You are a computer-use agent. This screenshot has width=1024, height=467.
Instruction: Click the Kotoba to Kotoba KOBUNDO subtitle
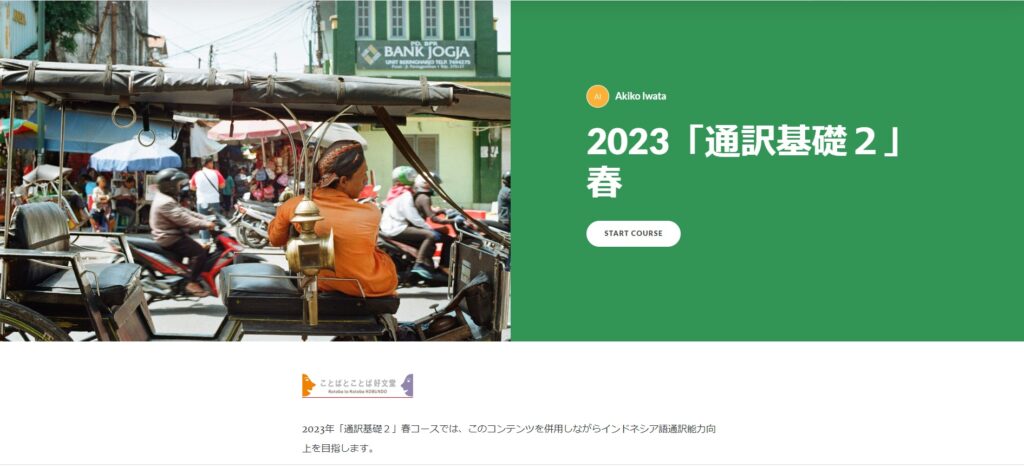pos(357,392)
